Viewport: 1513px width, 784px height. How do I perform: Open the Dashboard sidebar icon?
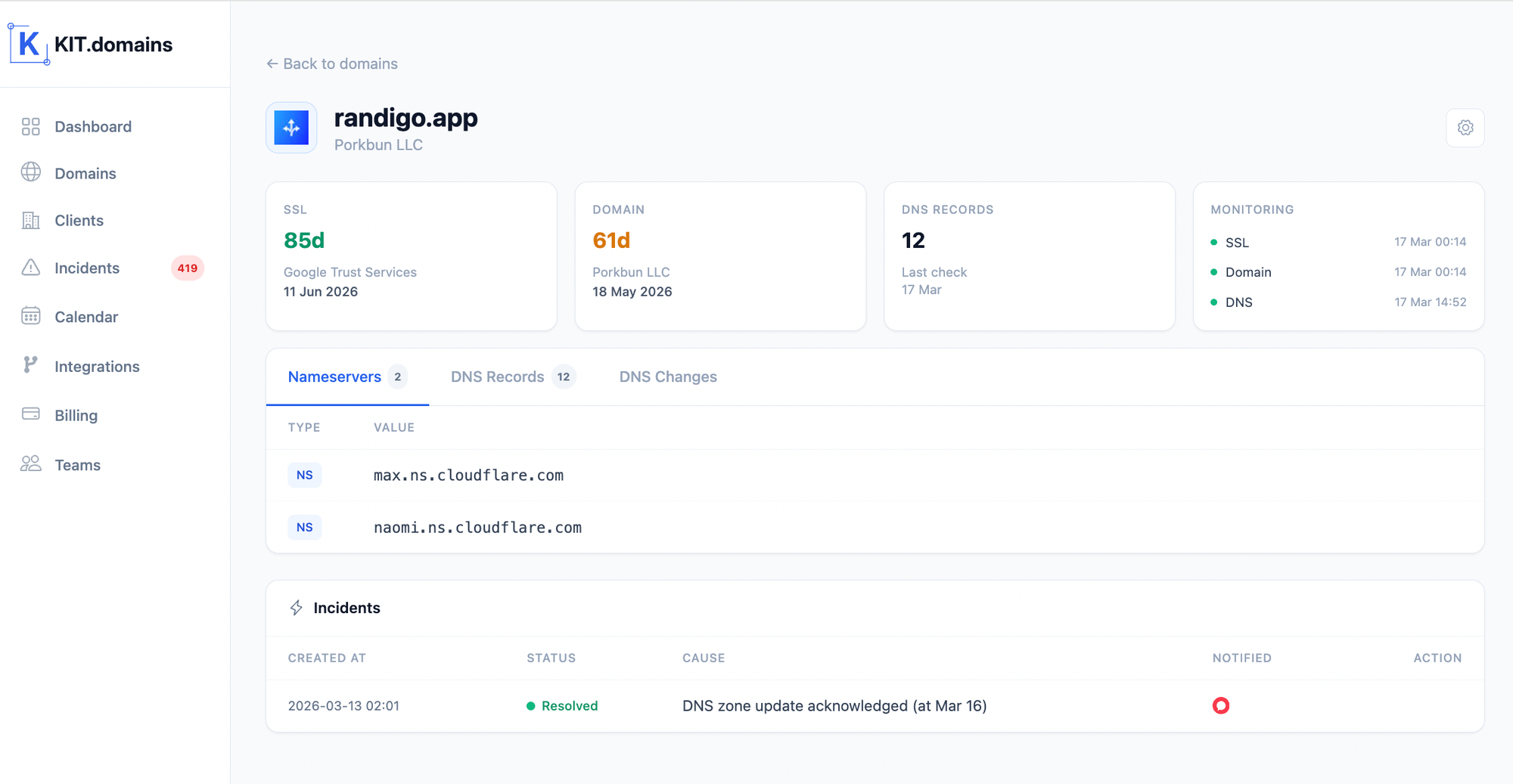[x=30, y=126]
